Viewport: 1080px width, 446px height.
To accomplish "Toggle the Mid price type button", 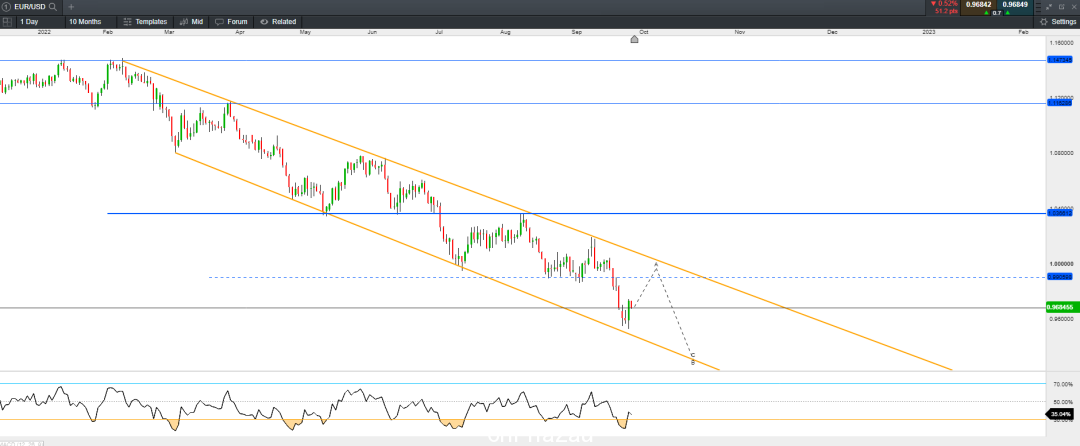I will coord(191,22).
